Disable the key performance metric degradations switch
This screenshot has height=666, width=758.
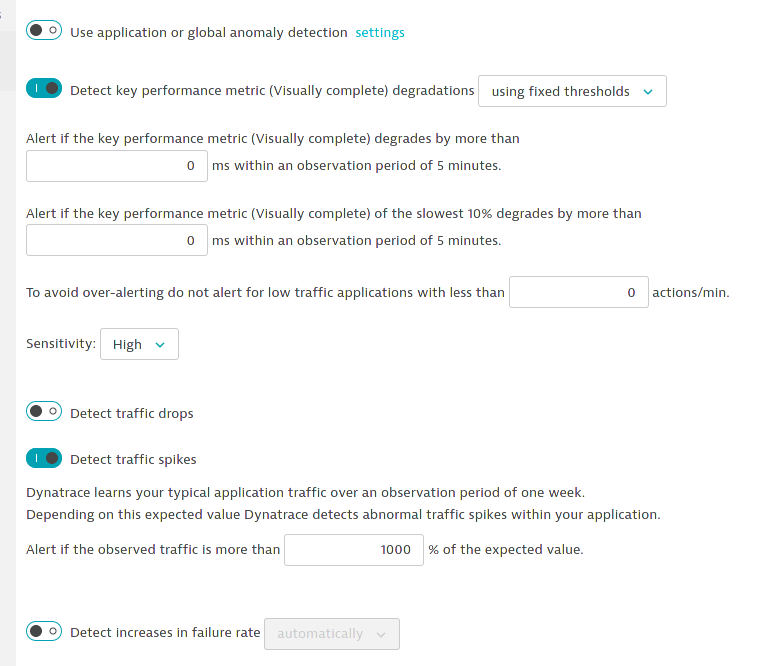pos(44,89)
